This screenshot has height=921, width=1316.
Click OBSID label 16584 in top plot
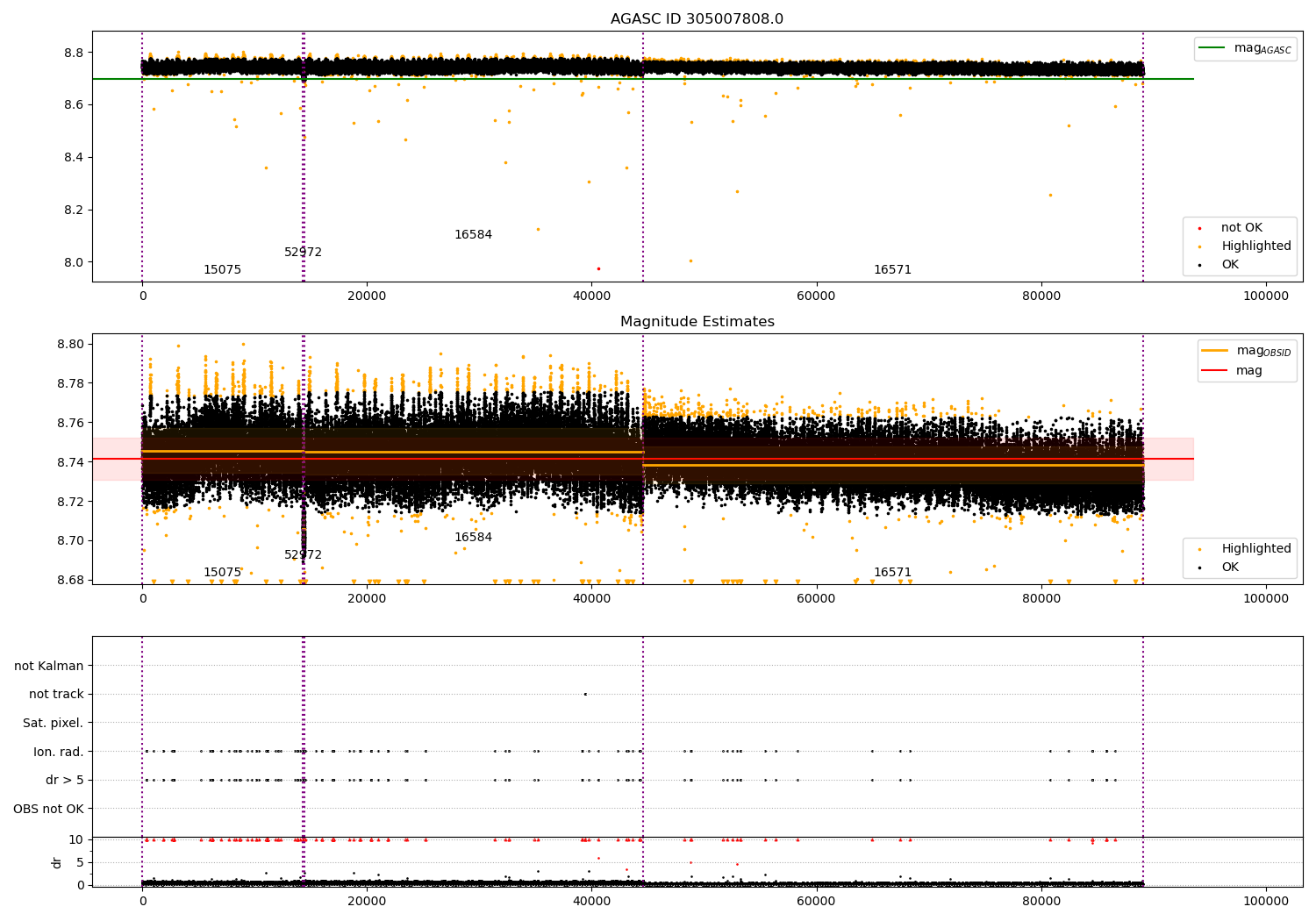point(473,235)
